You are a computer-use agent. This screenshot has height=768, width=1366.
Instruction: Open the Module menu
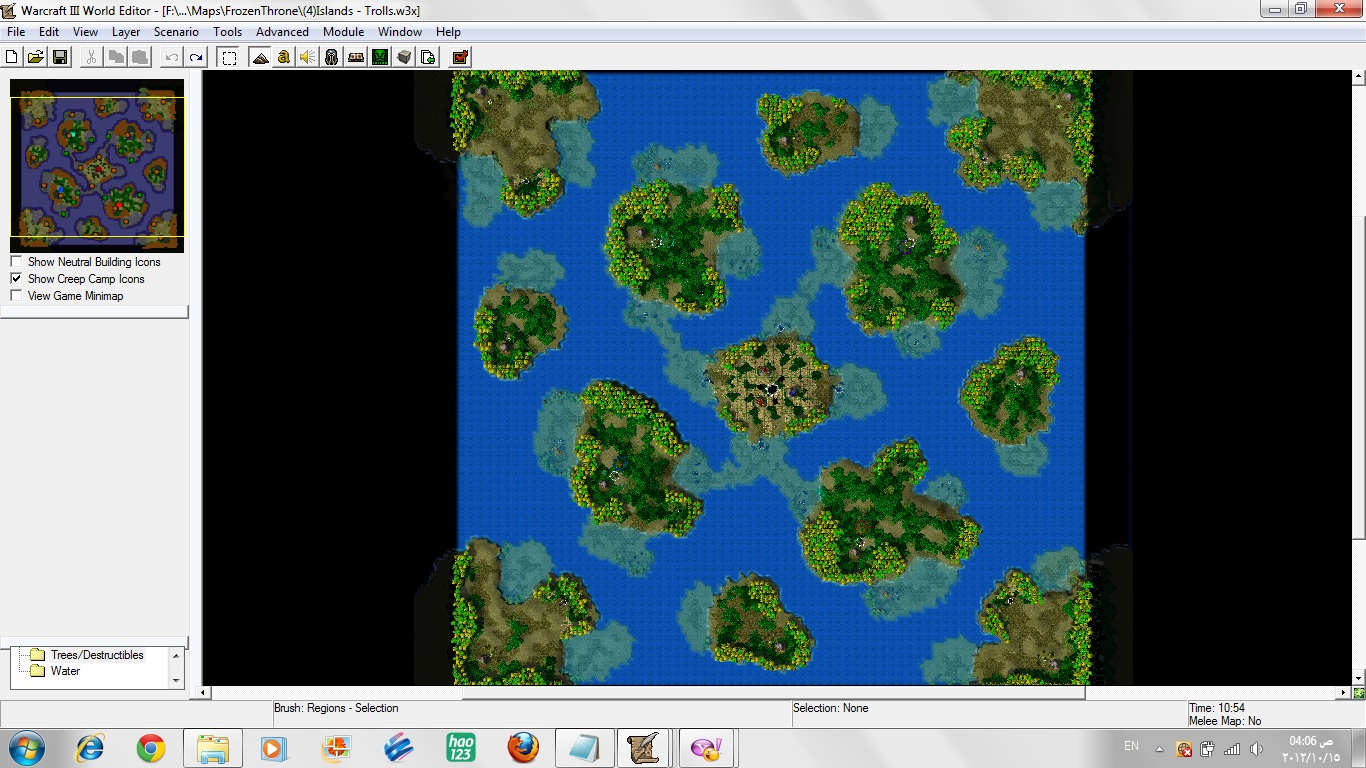(343, 32)
